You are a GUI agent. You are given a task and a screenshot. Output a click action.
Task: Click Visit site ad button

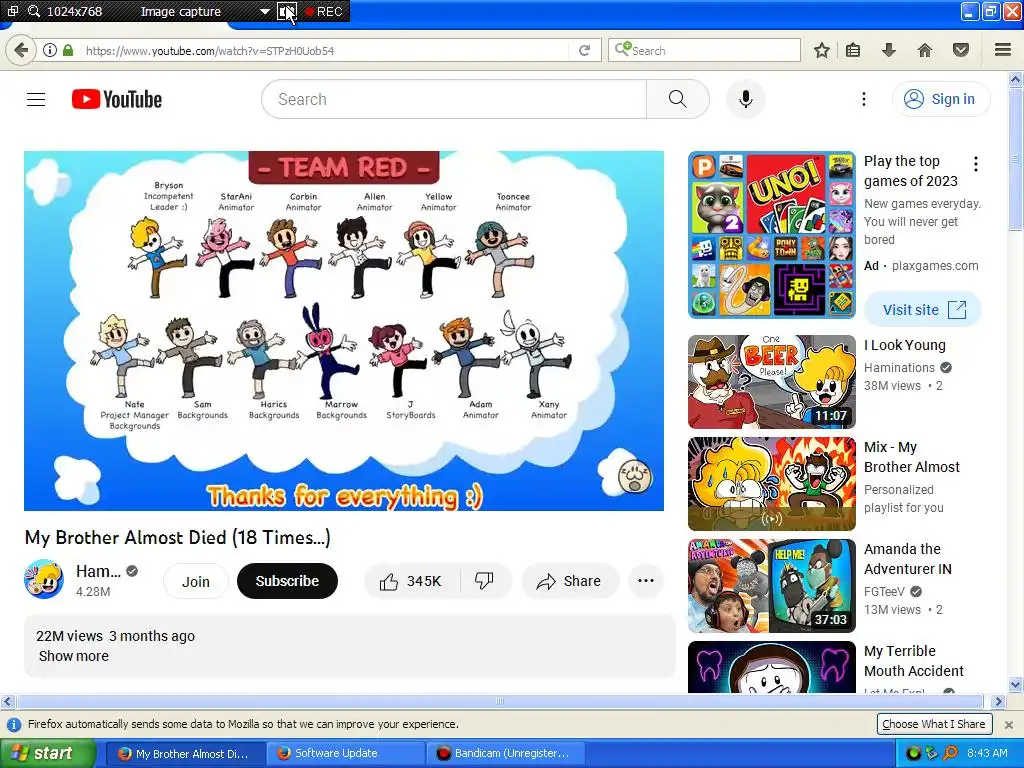click(923, 310)
